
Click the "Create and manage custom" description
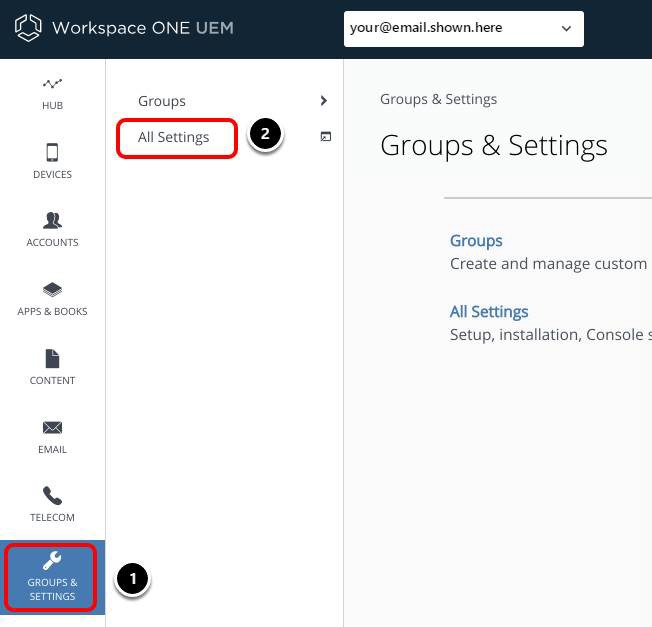tap(548, 264)
